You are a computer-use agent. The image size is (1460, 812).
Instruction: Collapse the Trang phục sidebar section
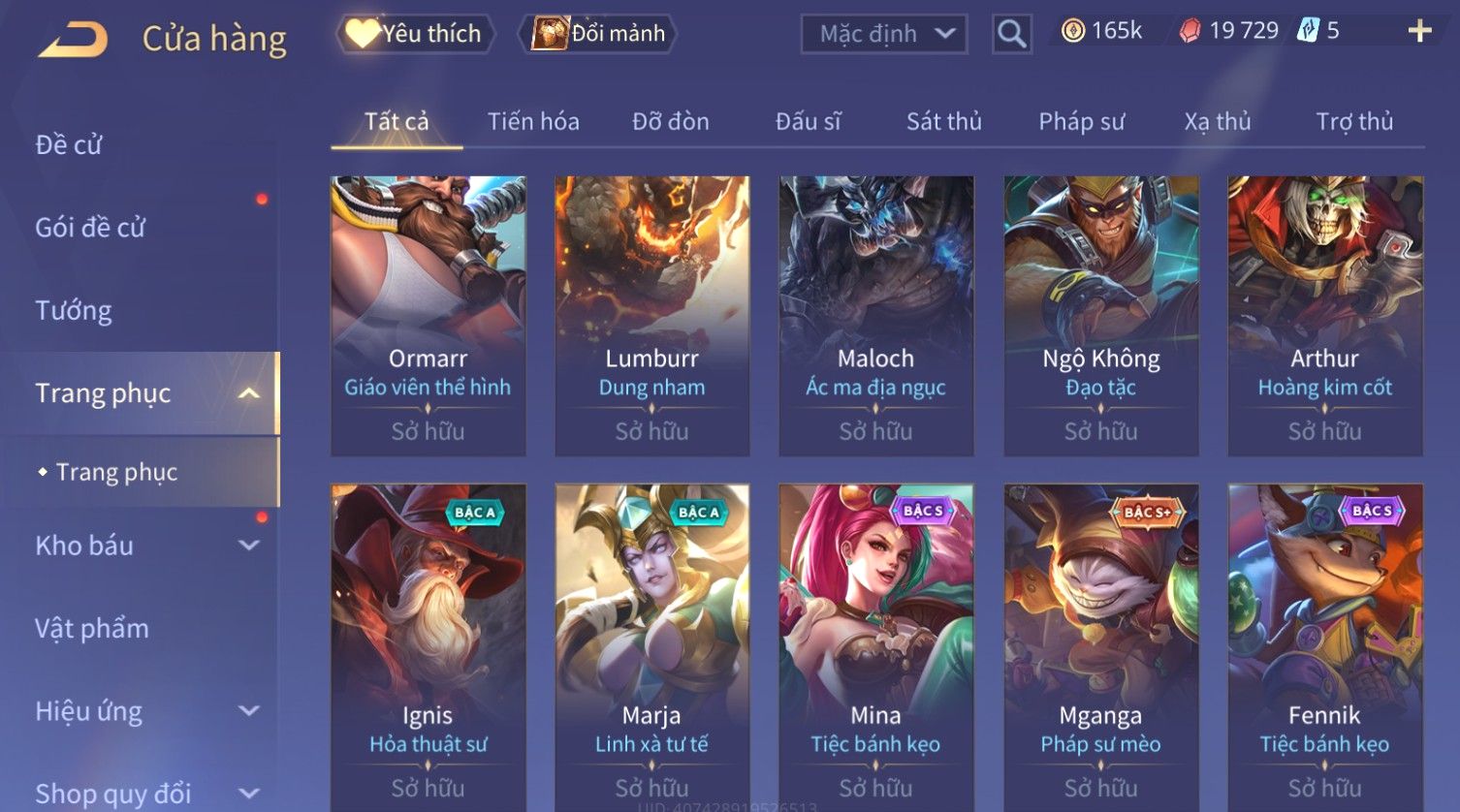coord(249,393)
